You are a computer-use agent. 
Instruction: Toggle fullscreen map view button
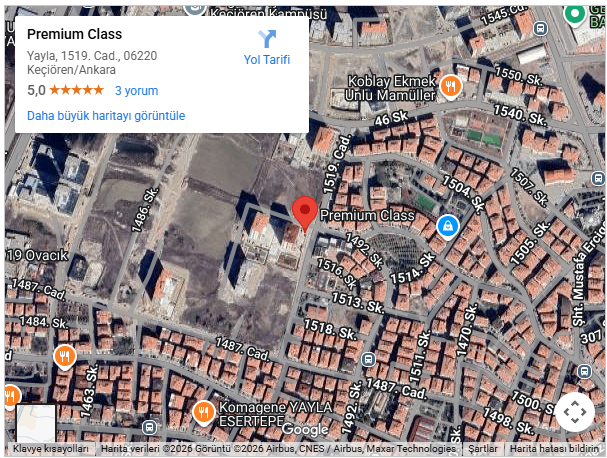point(575,412)
